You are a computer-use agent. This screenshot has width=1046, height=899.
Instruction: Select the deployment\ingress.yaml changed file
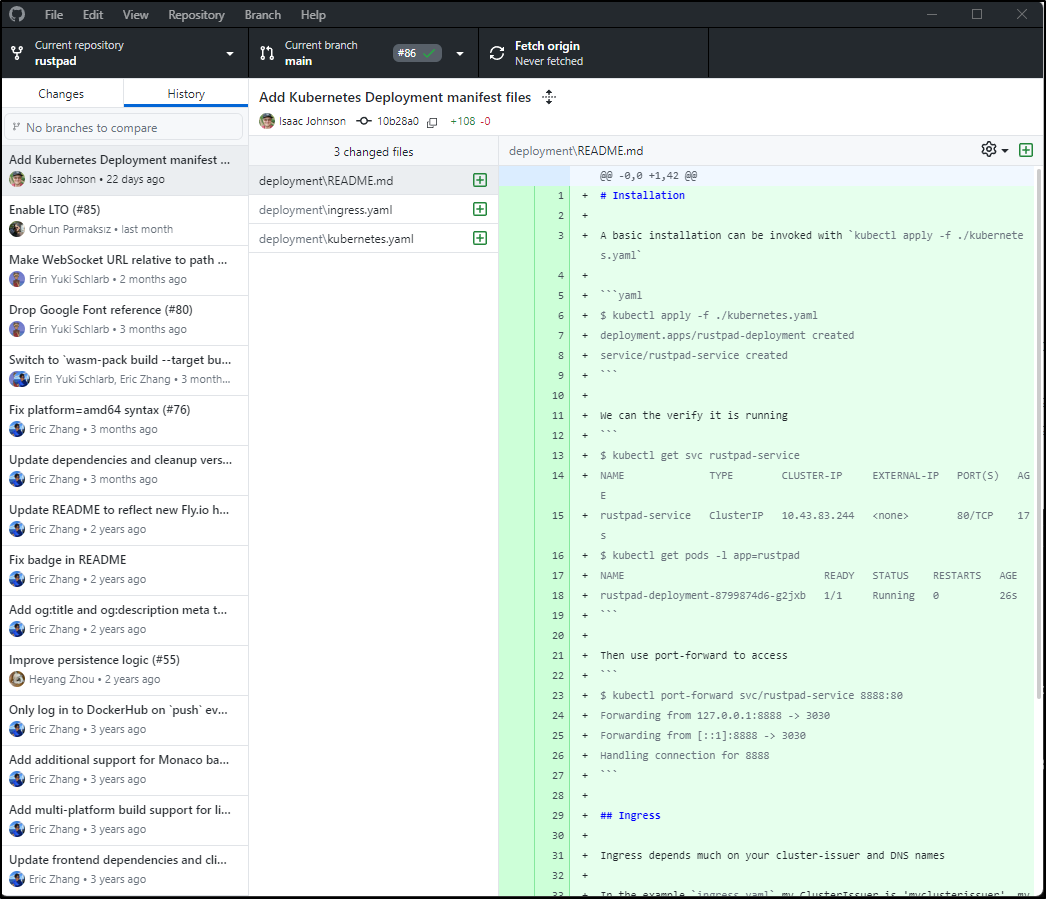[x=374, y=209]
